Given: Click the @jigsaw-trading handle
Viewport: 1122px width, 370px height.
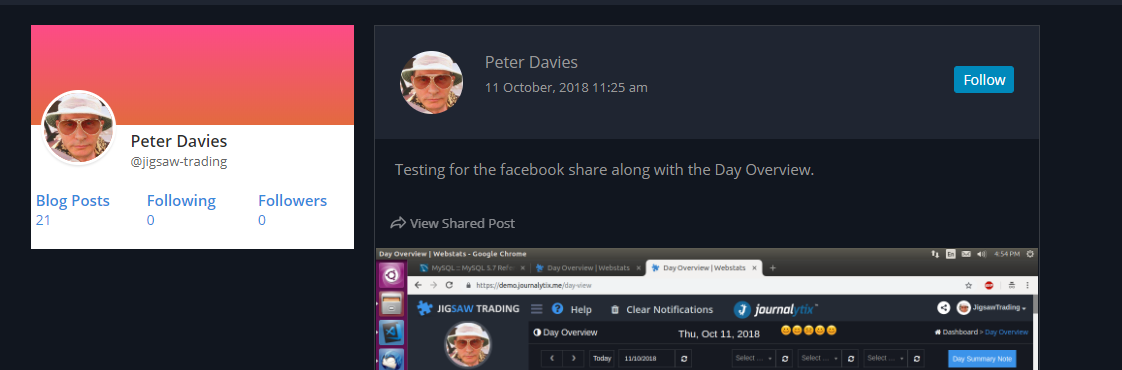Looking at the screenshot, I should (x=179, y=162).
